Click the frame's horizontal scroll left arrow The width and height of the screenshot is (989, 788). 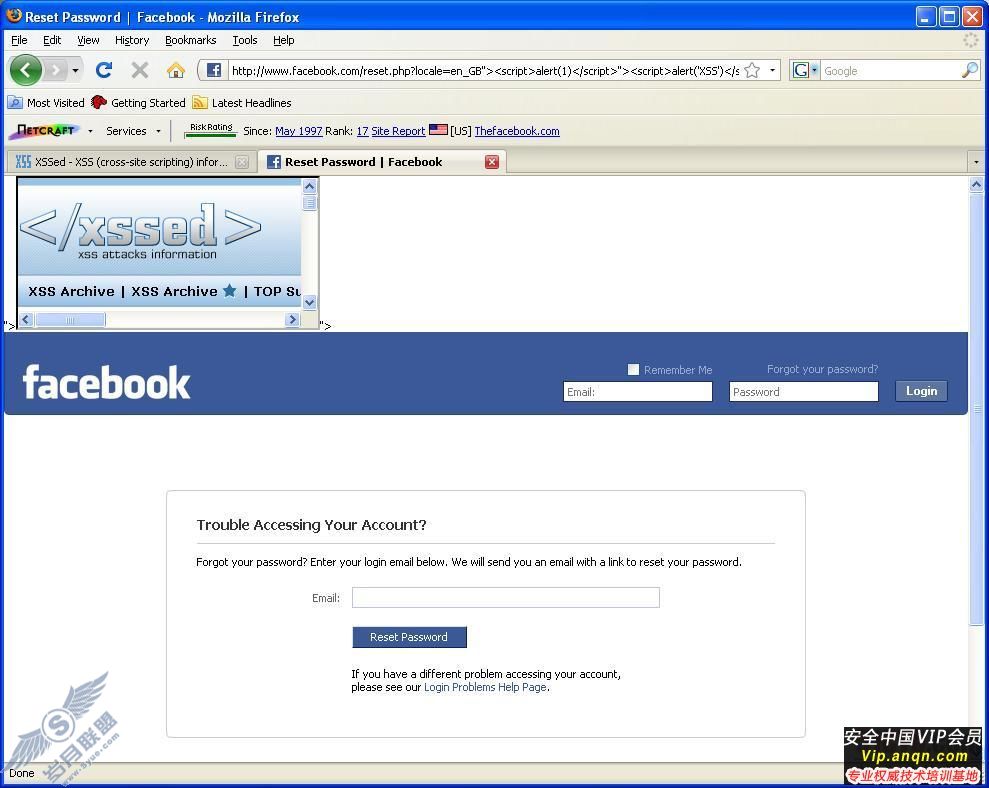tap(26, 319)
